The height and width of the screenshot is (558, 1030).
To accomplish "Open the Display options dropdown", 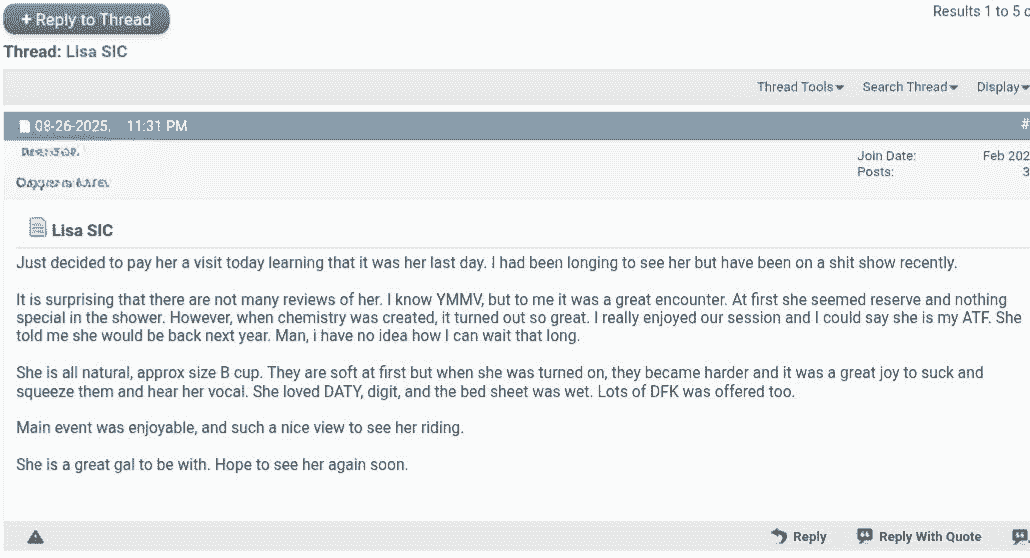I will (x=1002, y=87).
